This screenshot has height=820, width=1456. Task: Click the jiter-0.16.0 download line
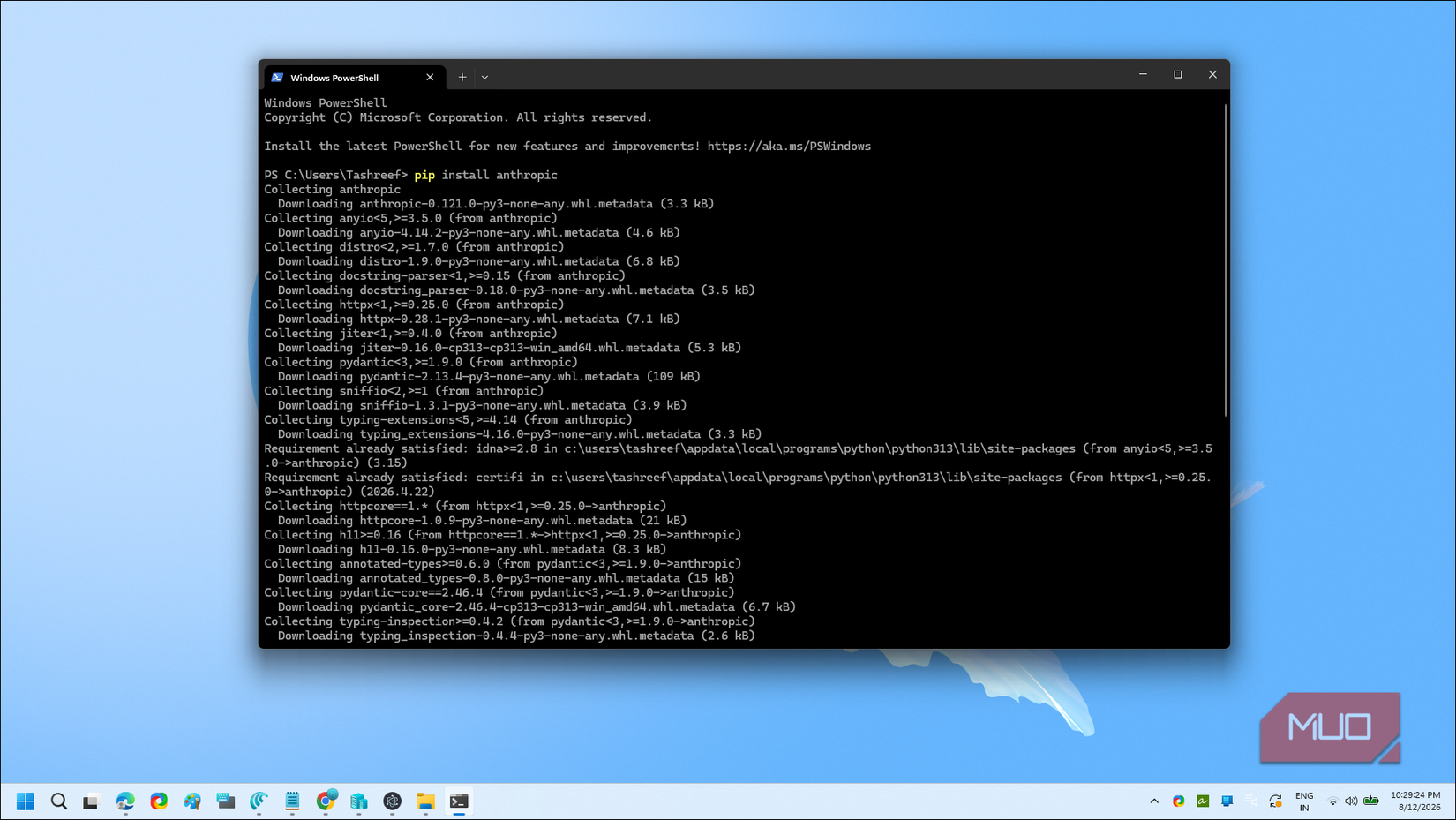click(x=510, y=348)
